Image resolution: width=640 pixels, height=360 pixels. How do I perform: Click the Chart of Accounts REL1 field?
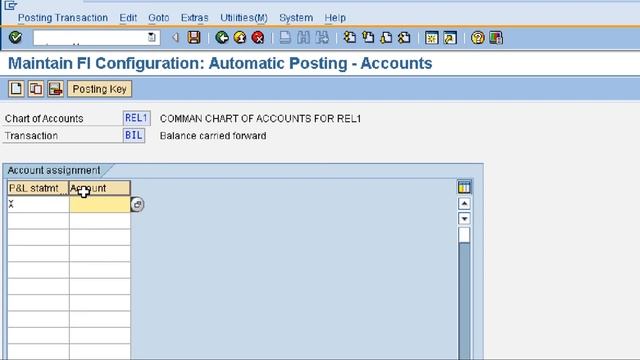pos(136,118)
